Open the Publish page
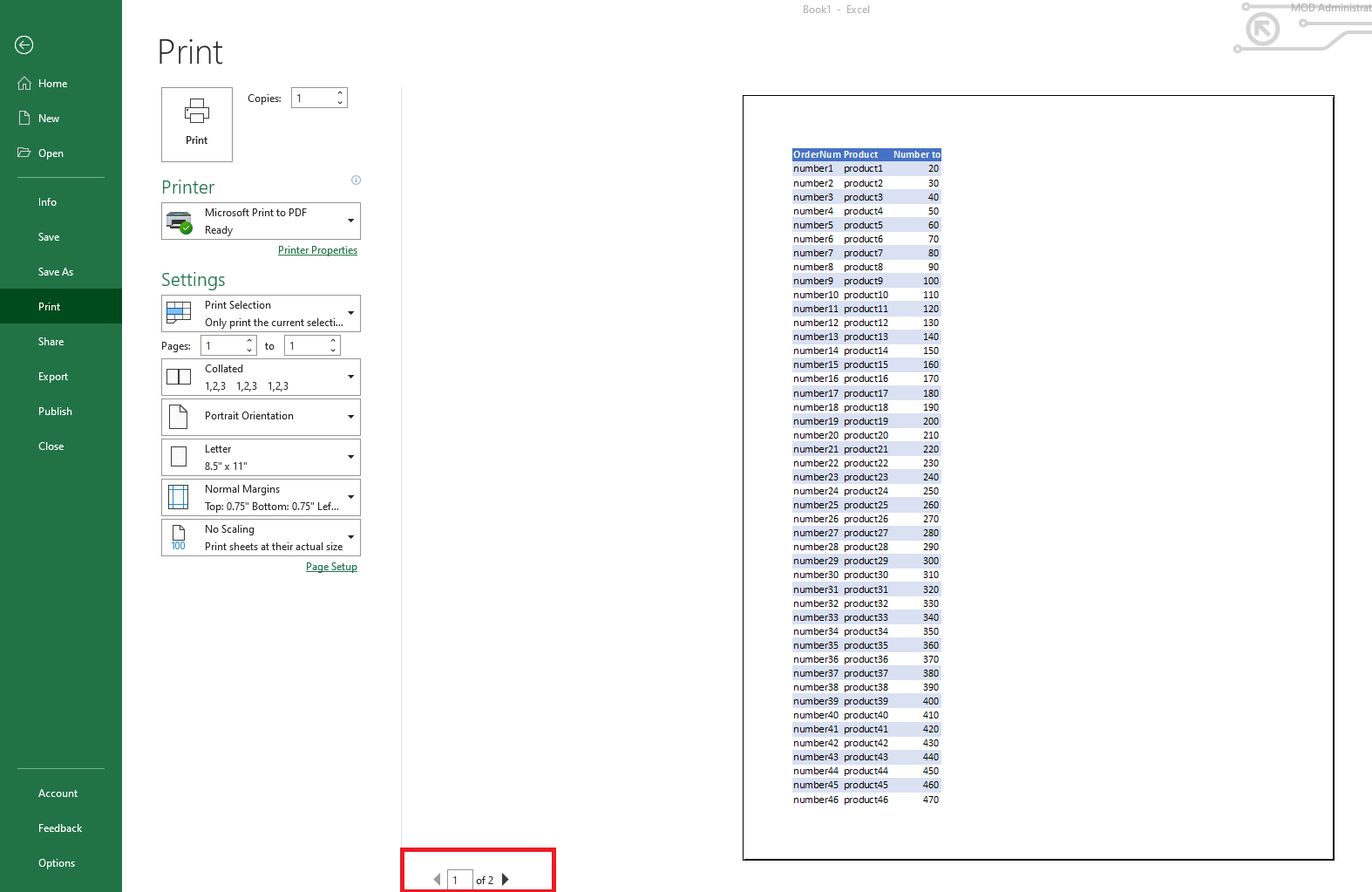This screenshot has width=1372, height=892. click(x=61, y=412)
